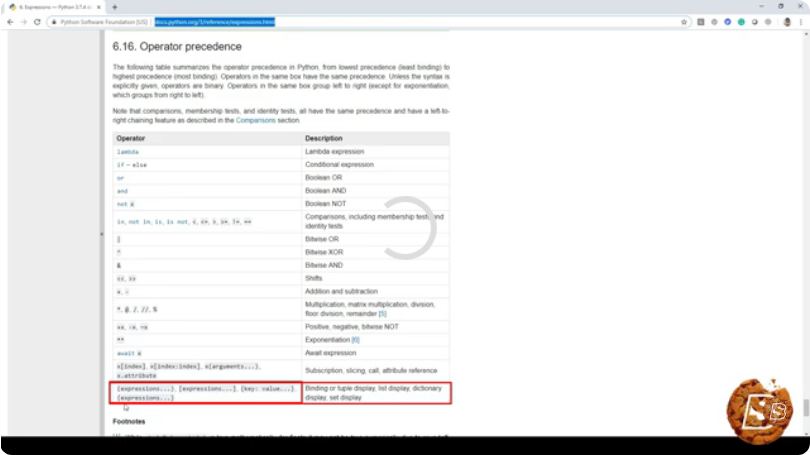Screen dimensions: 810x455
Task: Collapse the sidebar using the side handle
Action: pos(101,234)
